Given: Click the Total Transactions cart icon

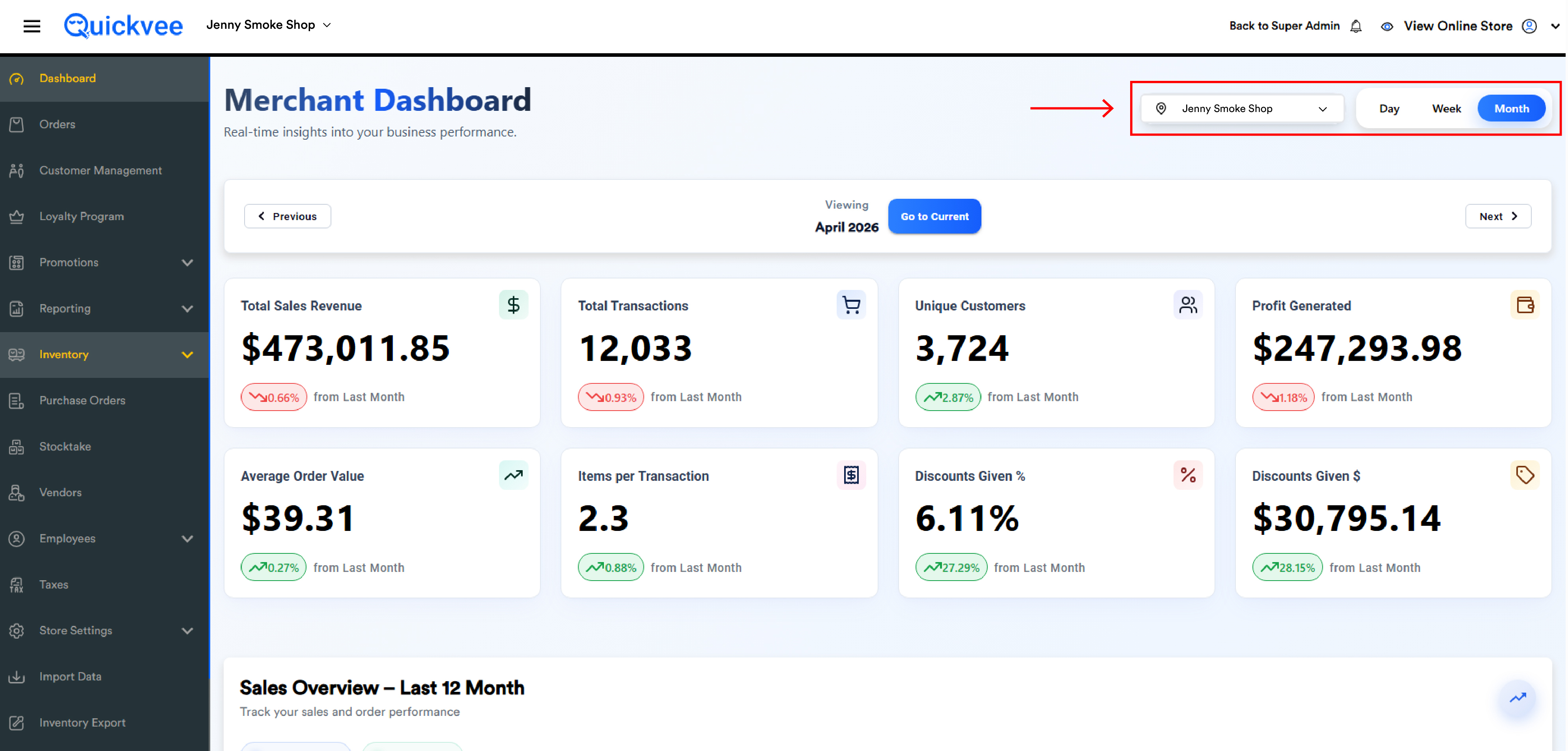Looking at the screenshot, I should coord(851,304).
